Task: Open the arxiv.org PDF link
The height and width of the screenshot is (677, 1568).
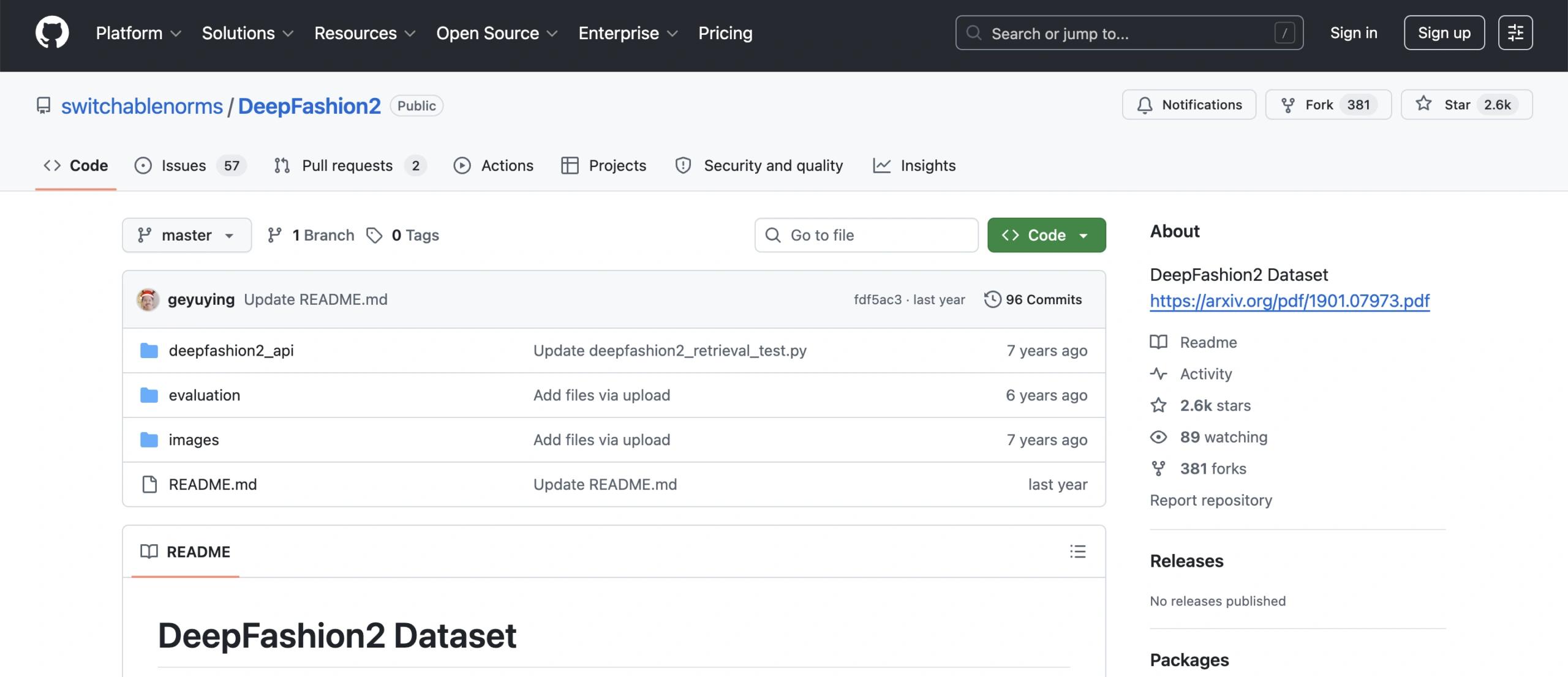Action: (1289, 301)
